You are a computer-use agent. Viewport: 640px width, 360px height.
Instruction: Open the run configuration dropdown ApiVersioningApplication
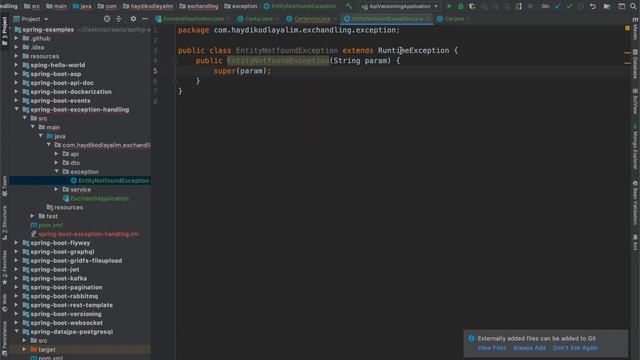point(400,6)
